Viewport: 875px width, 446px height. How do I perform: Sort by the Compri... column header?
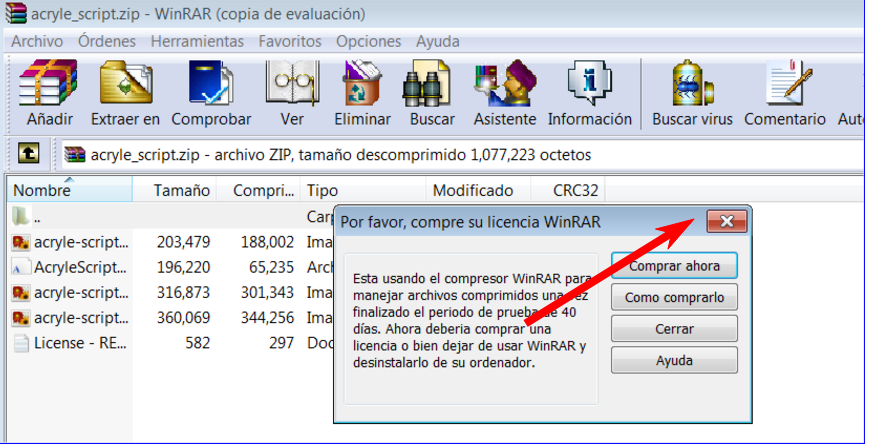click(x=258, y=190)
